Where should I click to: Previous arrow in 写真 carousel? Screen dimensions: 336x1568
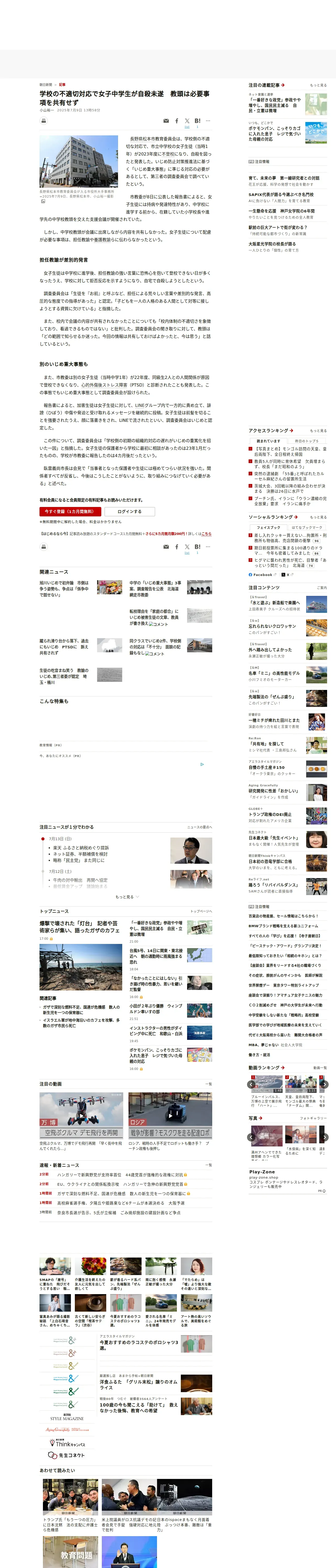251,1137
